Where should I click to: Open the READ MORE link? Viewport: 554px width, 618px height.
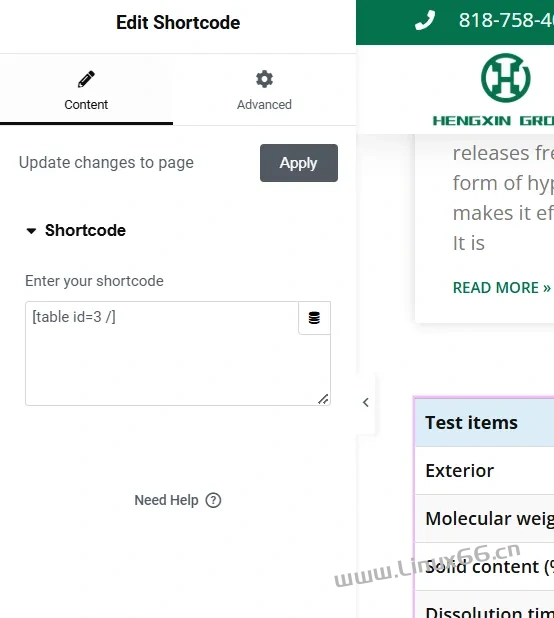pyautogui.click(x=502, y=288)
